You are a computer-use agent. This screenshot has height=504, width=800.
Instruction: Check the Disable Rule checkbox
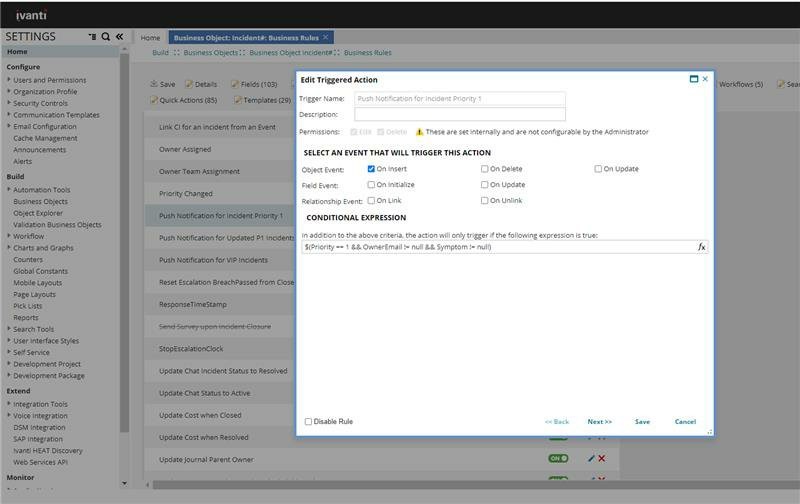pyautogui.click(x=308, y=421)
